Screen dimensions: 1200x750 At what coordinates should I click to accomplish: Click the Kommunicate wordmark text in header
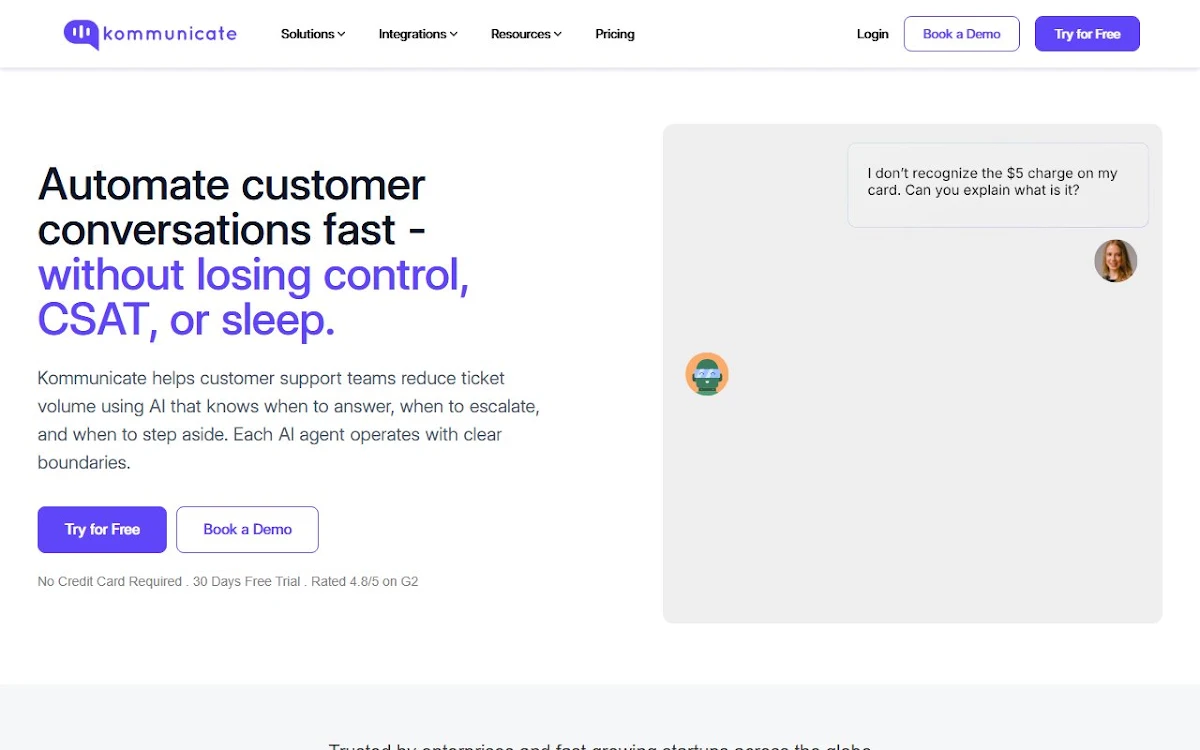point(170,34)
